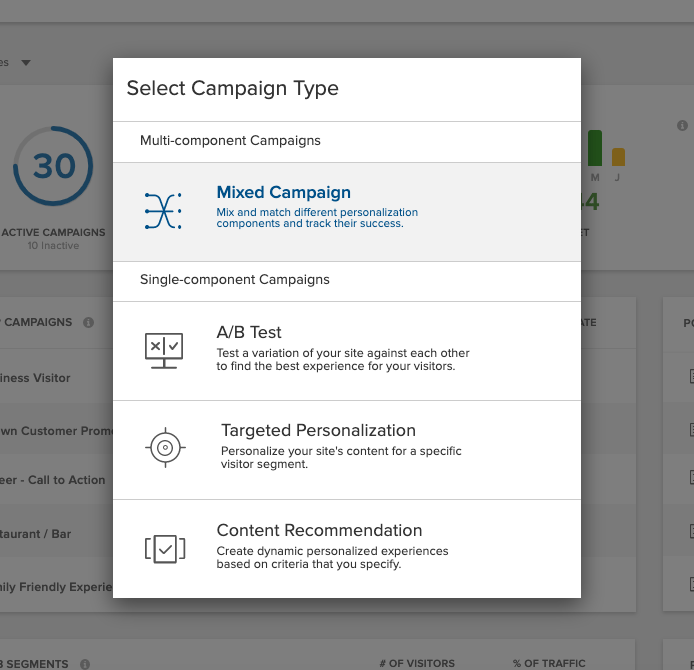Click Content Recommendation description text
This screenshot has height=670, width=694.
click(x=332, y=557)
